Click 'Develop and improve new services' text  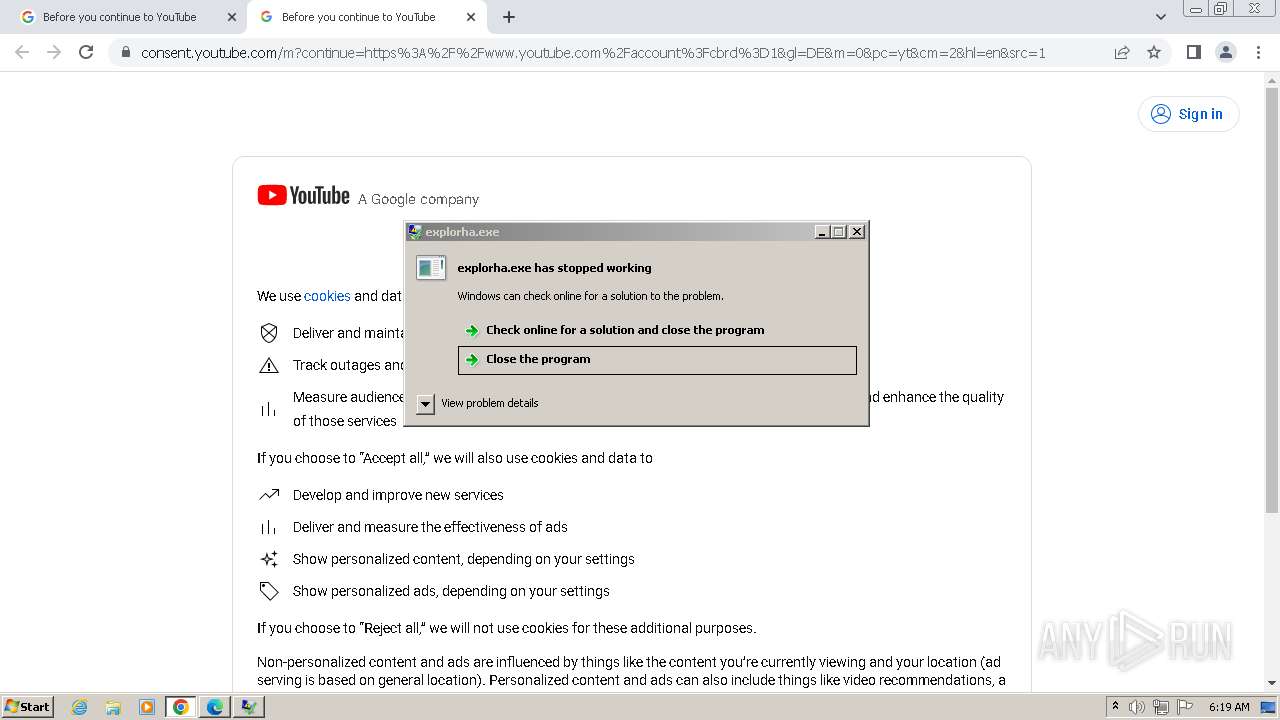[x=398, y=495]
